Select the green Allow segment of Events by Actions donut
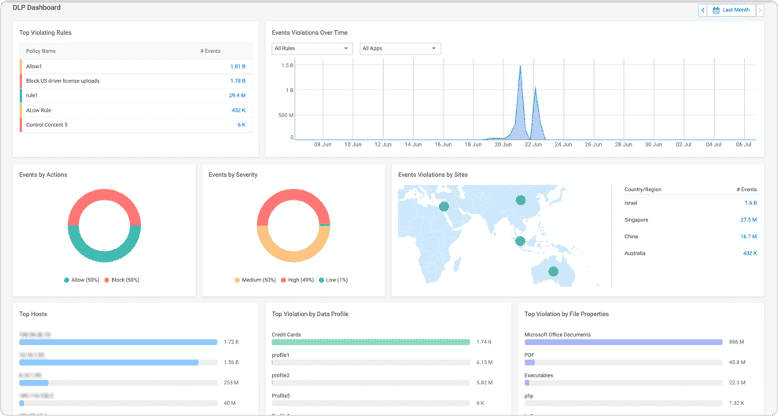The image size is (778, 416). click(x=104, y=256)
